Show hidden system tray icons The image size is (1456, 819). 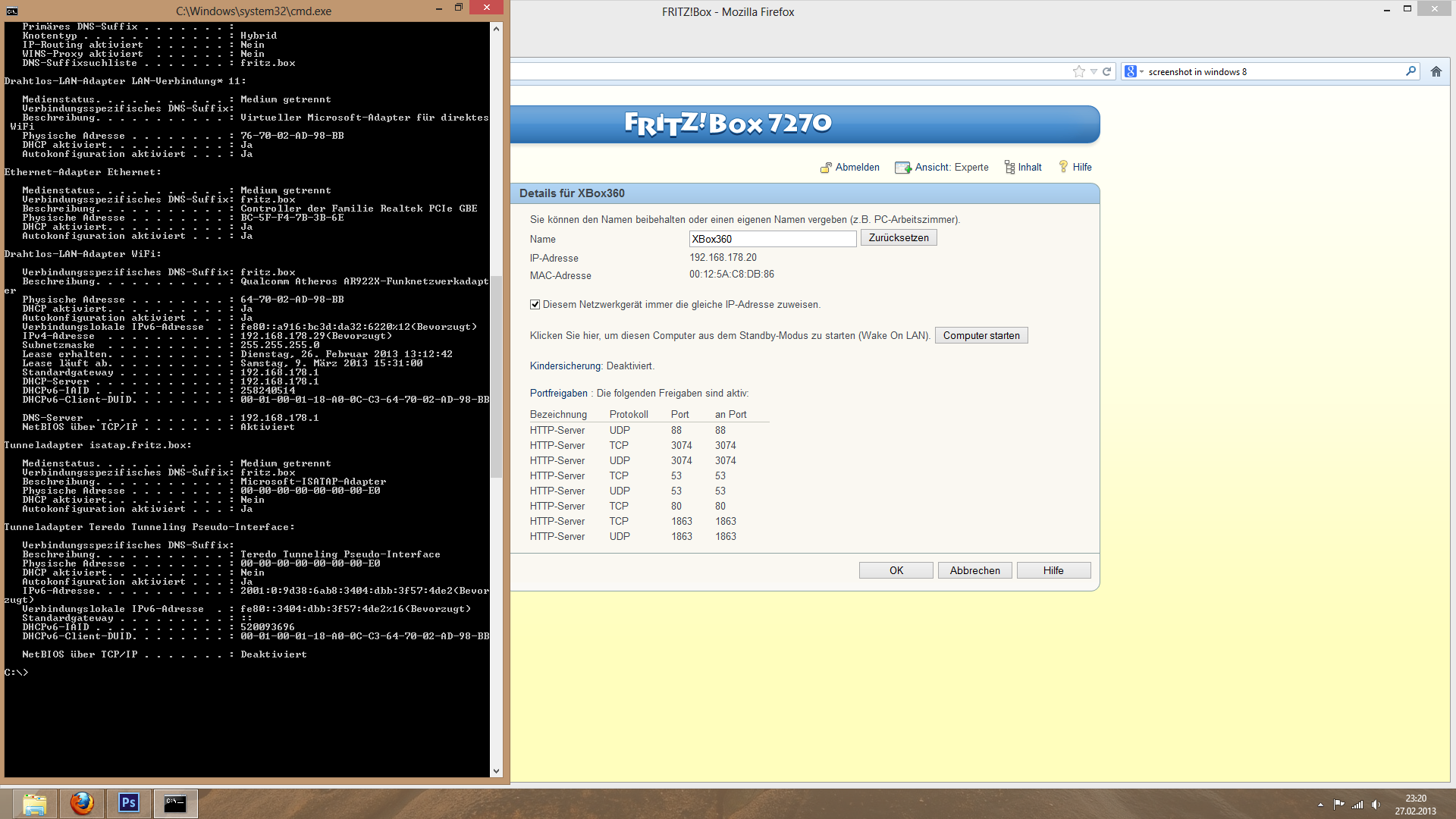coord(1320,805)
